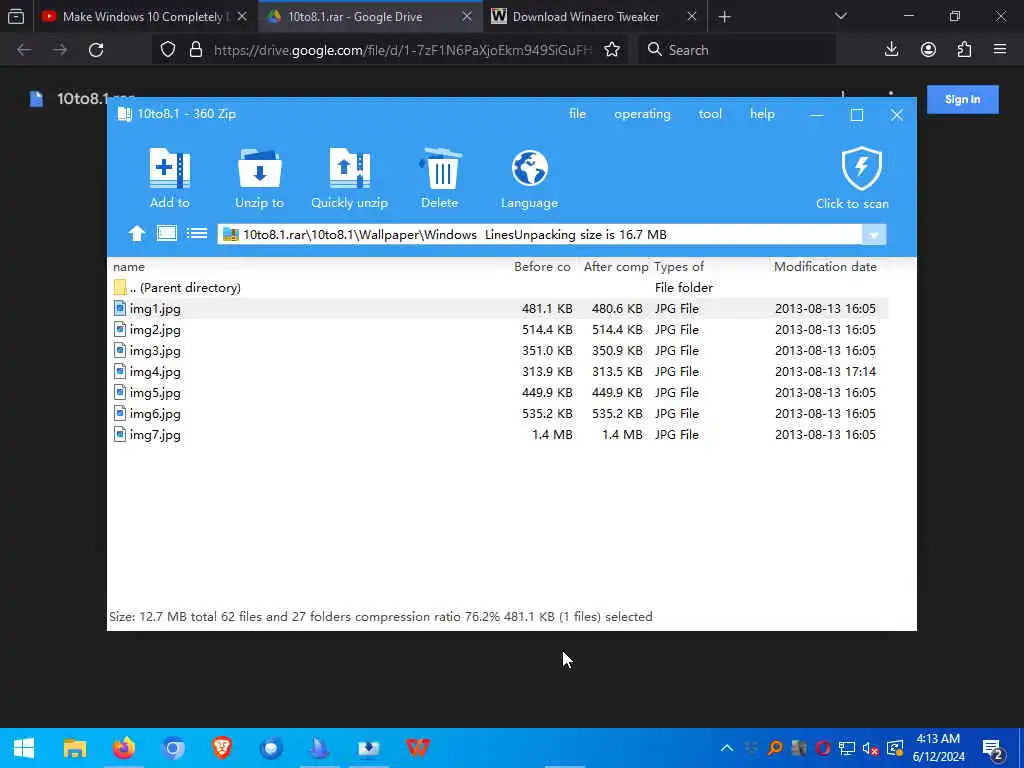Open the help menu
Viewport: 1024px width, 768px height.
762,114
